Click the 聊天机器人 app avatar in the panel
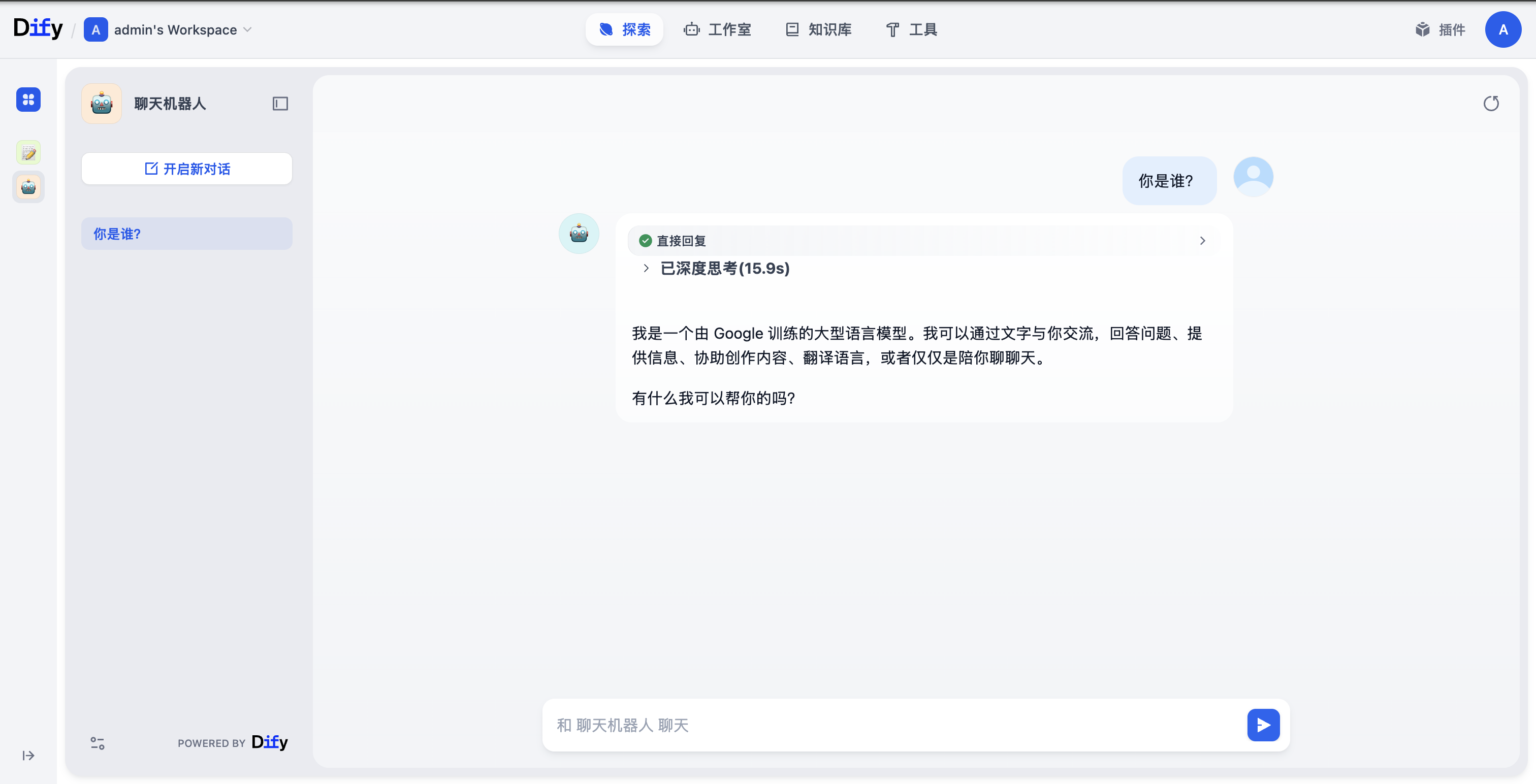This screenshot has height=784, width=1536. [102, 104]
